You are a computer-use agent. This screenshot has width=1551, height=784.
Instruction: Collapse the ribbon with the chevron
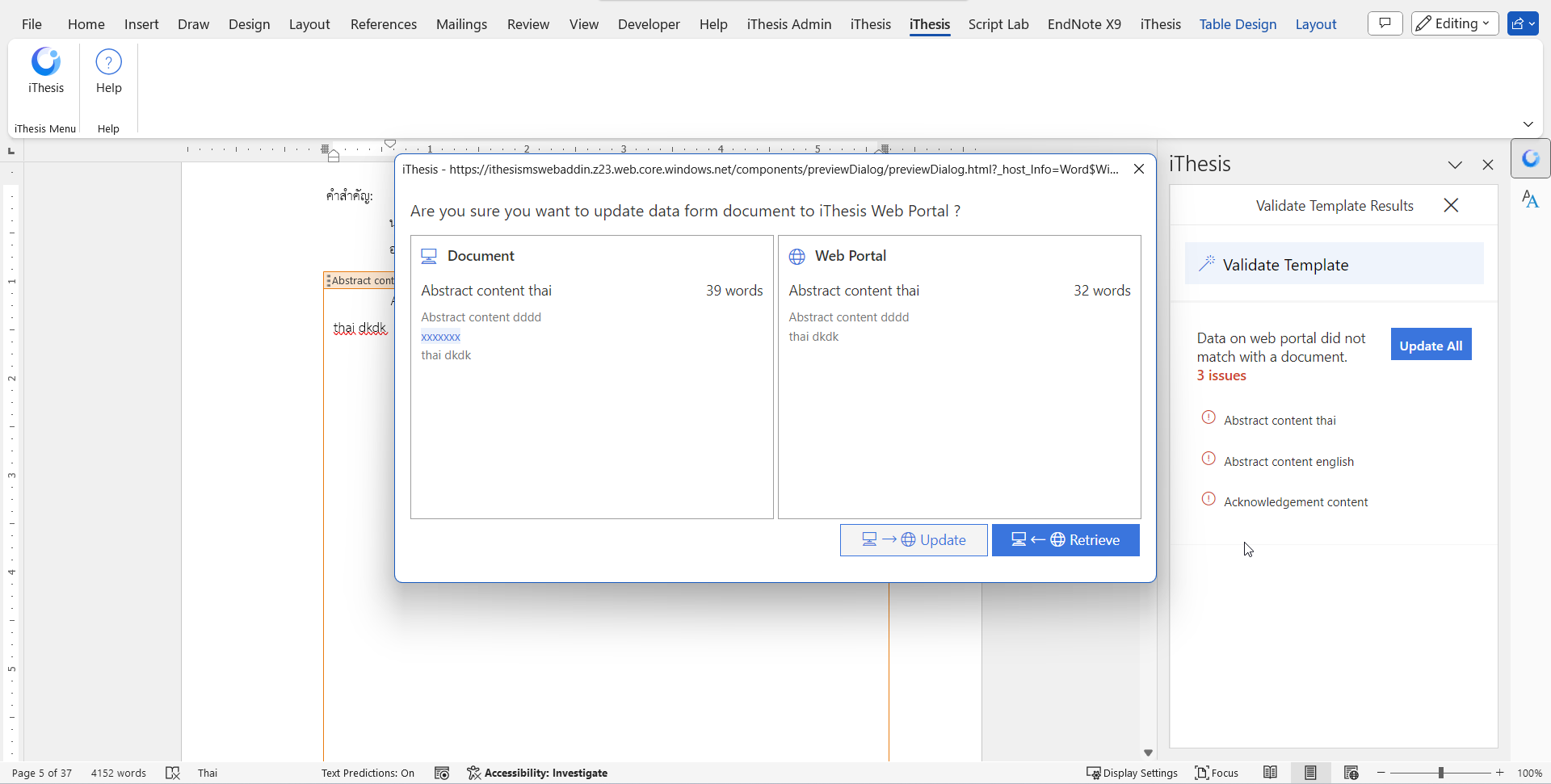click(x=1528, y=124)
